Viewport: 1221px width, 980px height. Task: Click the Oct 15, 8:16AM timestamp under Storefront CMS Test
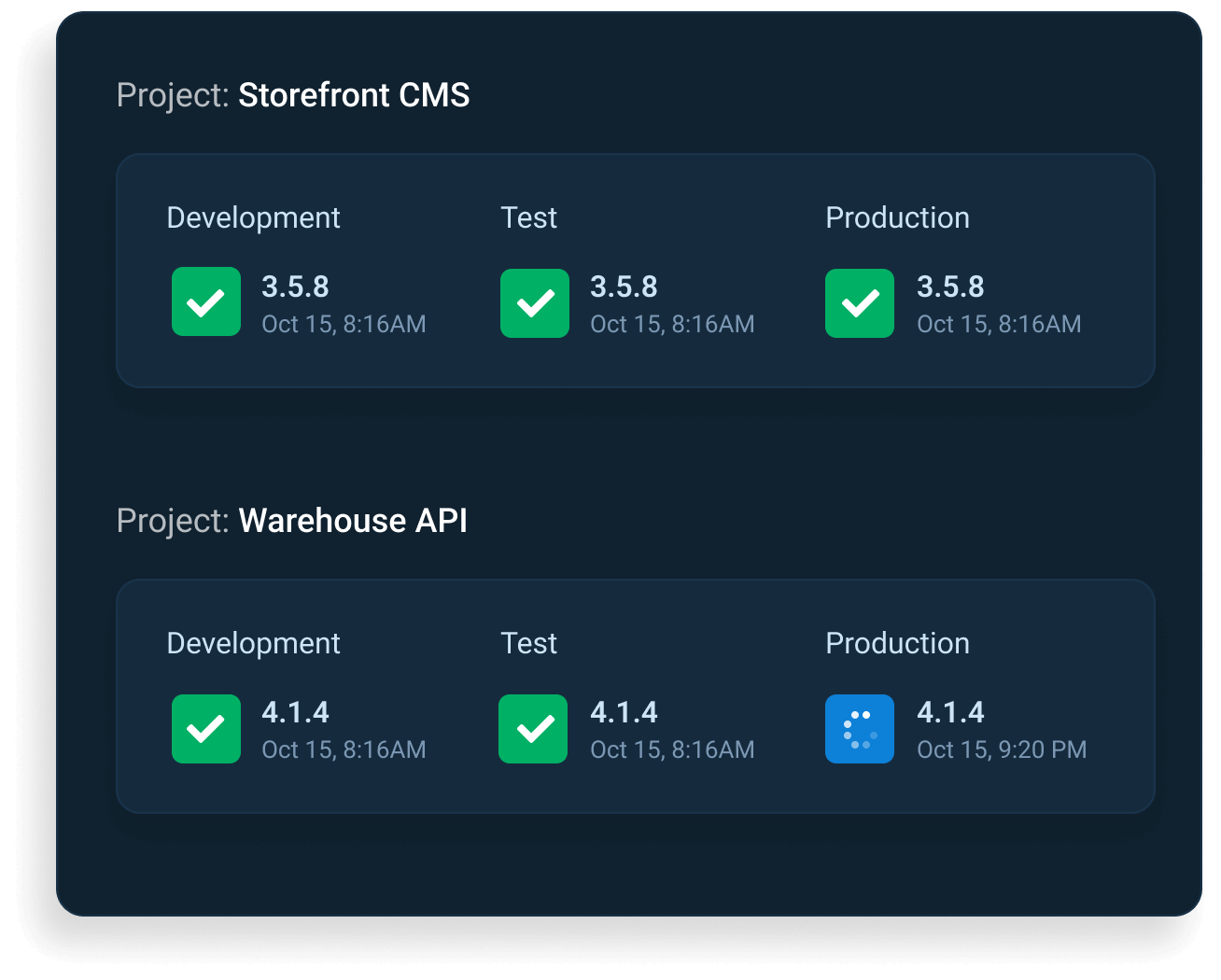673,324
